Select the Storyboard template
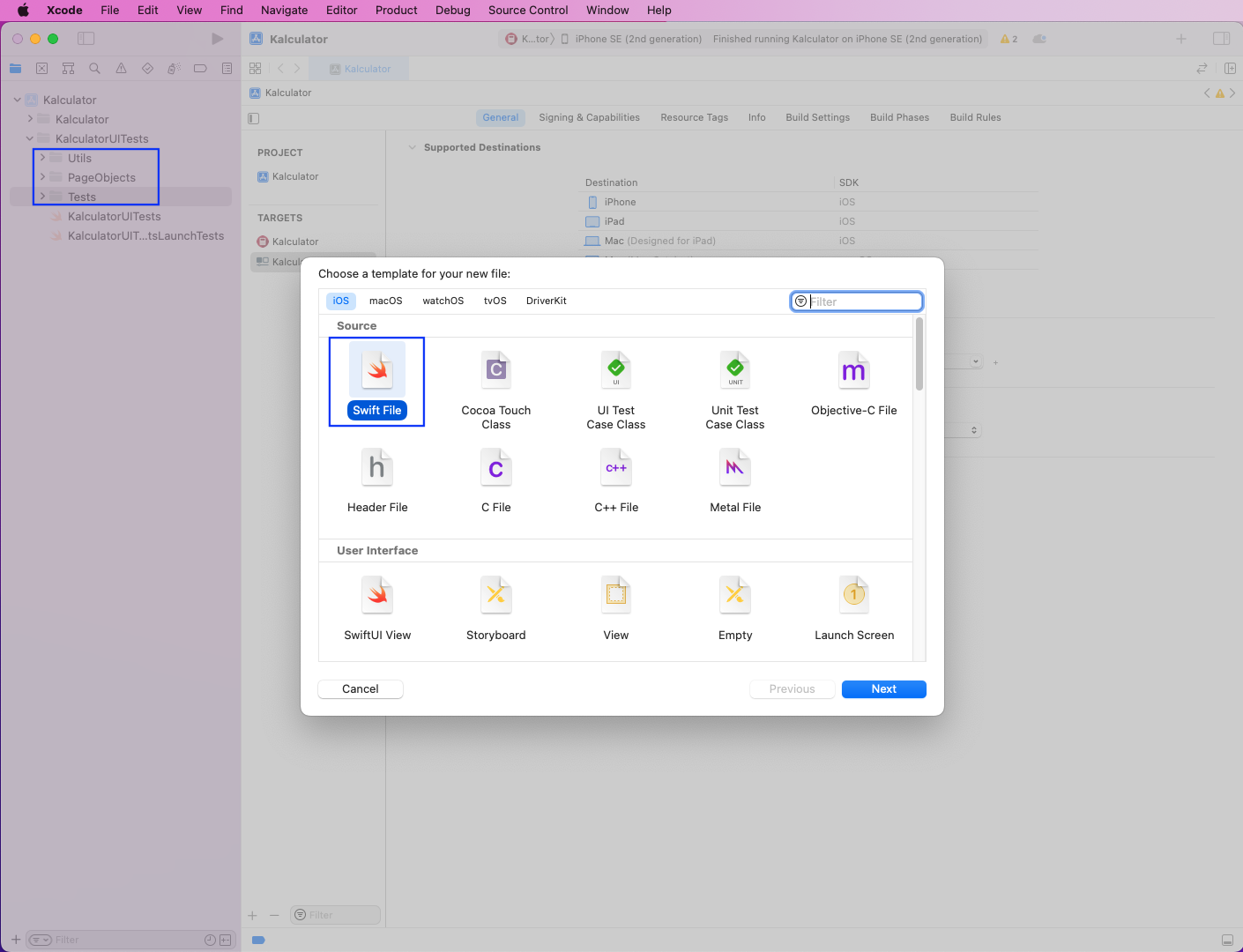This screenshot has width=1243, height=952. tap(496, 608)
